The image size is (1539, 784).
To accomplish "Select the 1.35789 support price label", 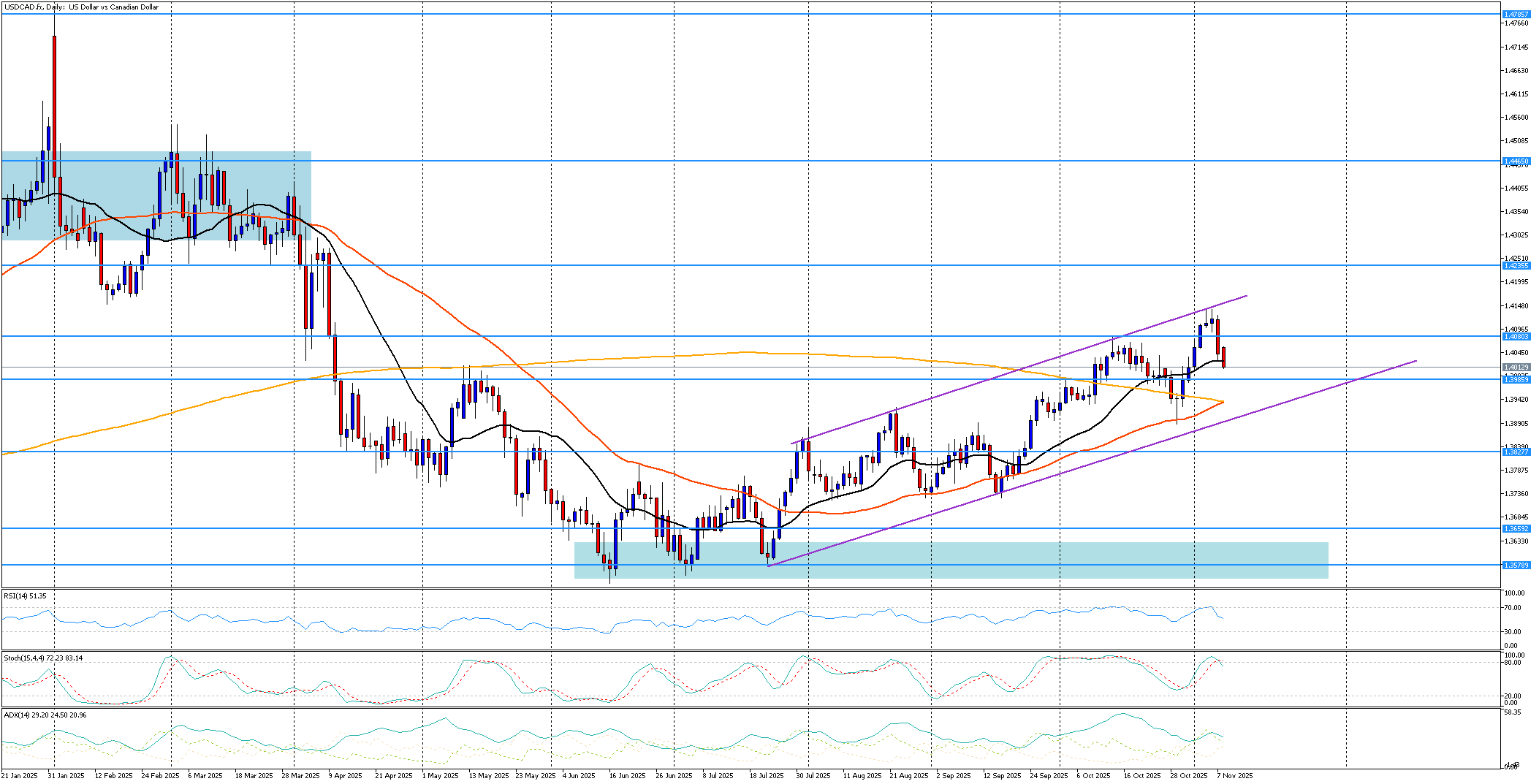I will click(x=1516, y=566).
